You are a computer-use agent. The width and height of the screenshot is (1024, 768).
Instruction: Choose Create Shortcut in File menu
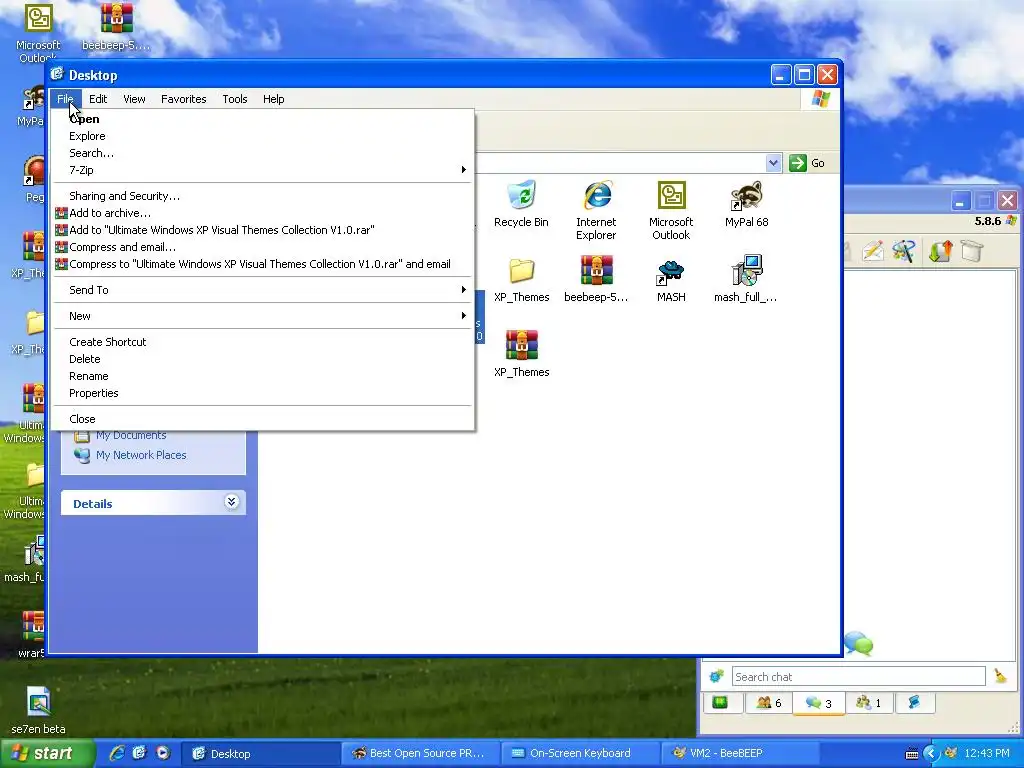(263, 342)
